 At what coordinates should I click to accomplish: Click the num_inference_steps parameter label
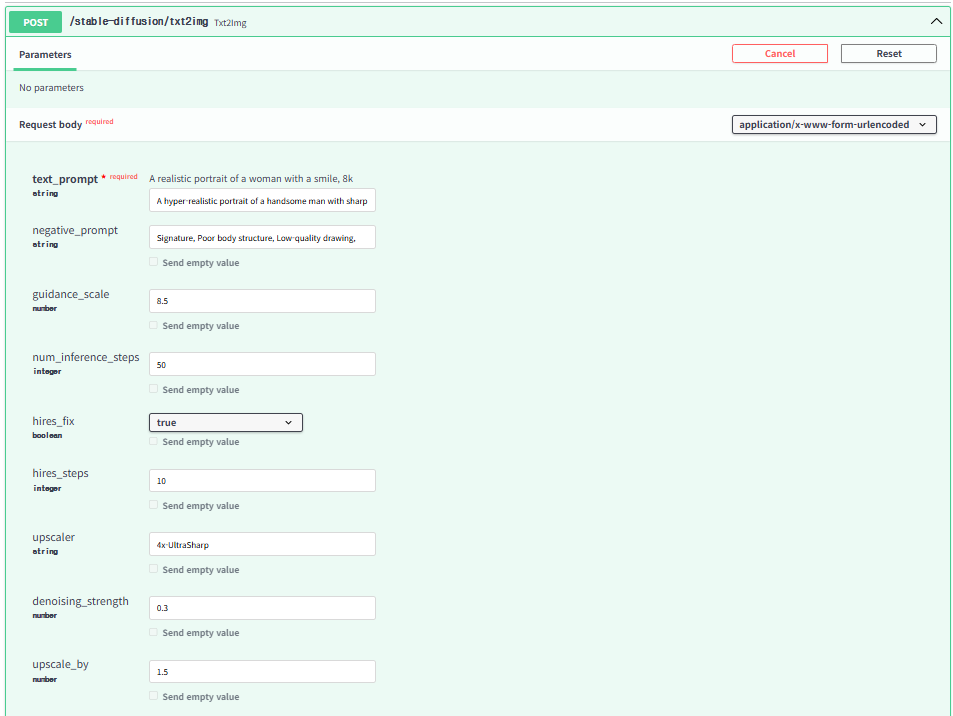pos(86,357)
